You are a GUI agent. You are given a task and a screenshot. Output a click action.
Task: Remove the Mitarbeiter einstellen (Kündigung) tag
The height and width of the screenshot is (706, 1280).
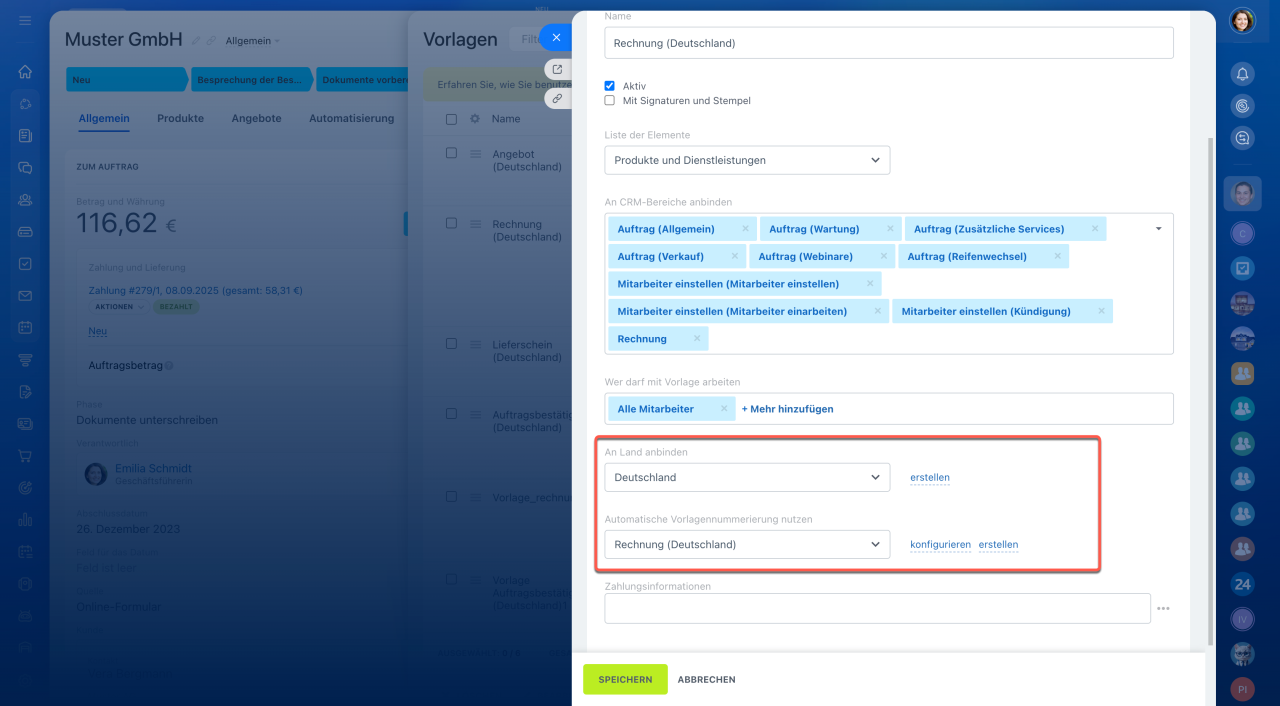coord(1101,311)
